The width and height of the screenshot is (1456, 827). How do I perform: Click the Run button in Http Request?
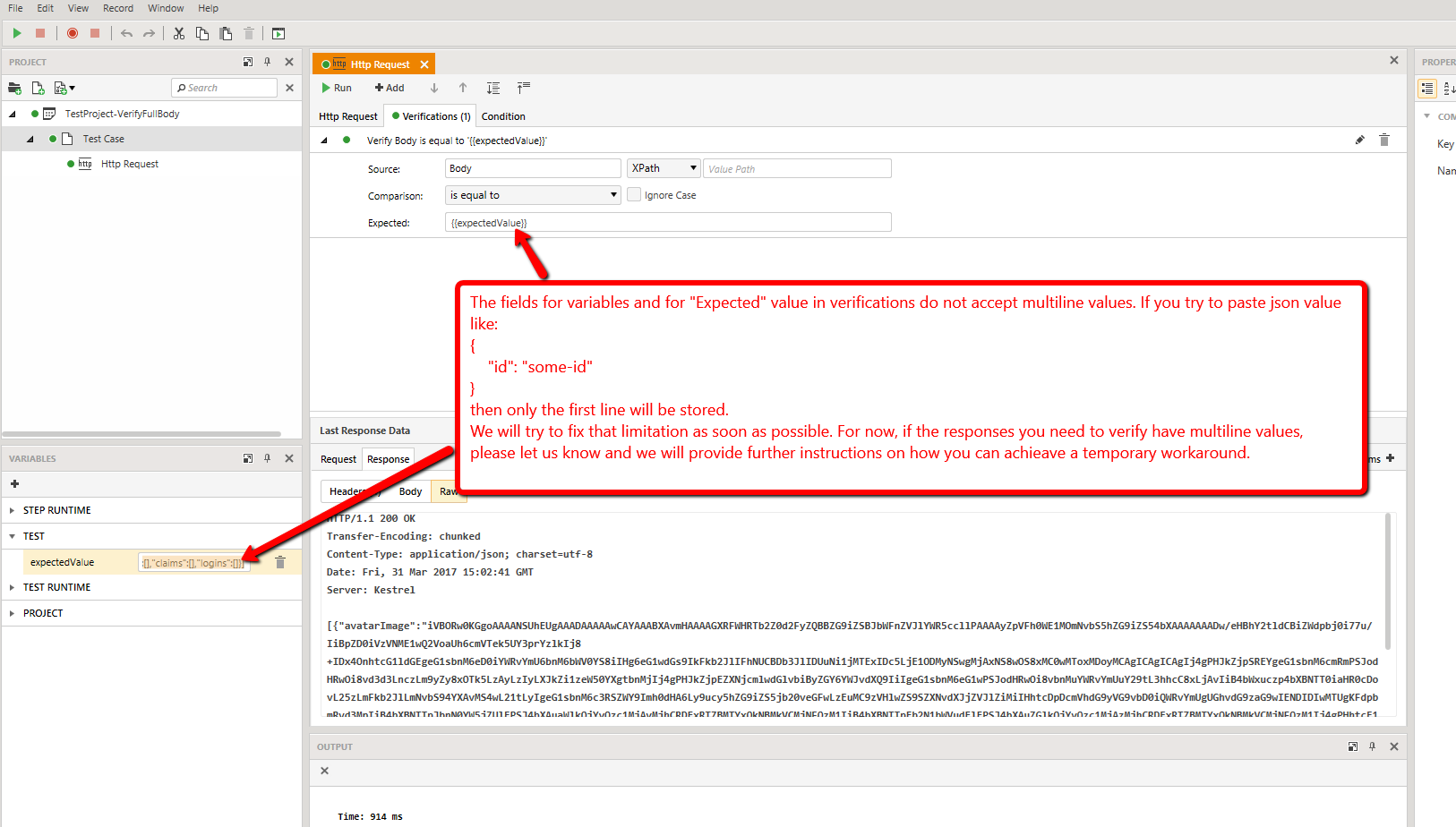337,88
